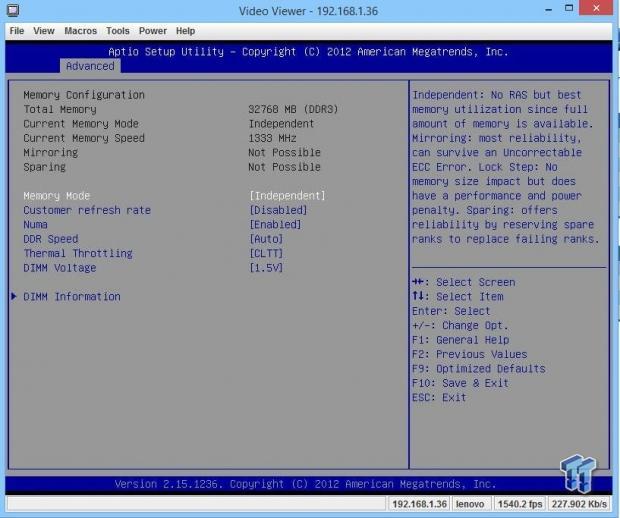Click the 1333 MHz memory speed value
620x518 pixels.
pyautogui.click(x=272, y=138)
